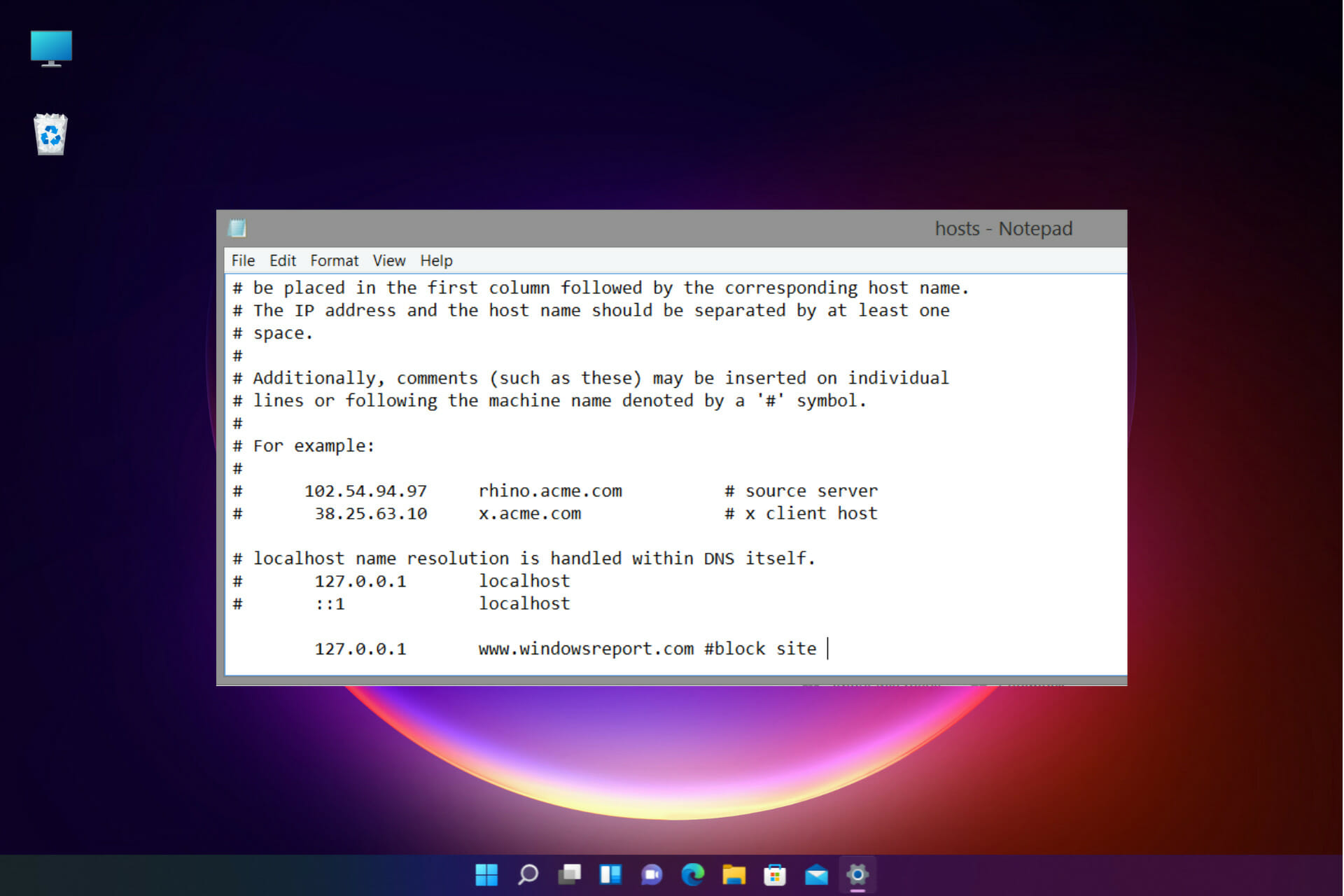
Task: Launch Microsoft Edge from the taskbar
Action: click(693, 874)
